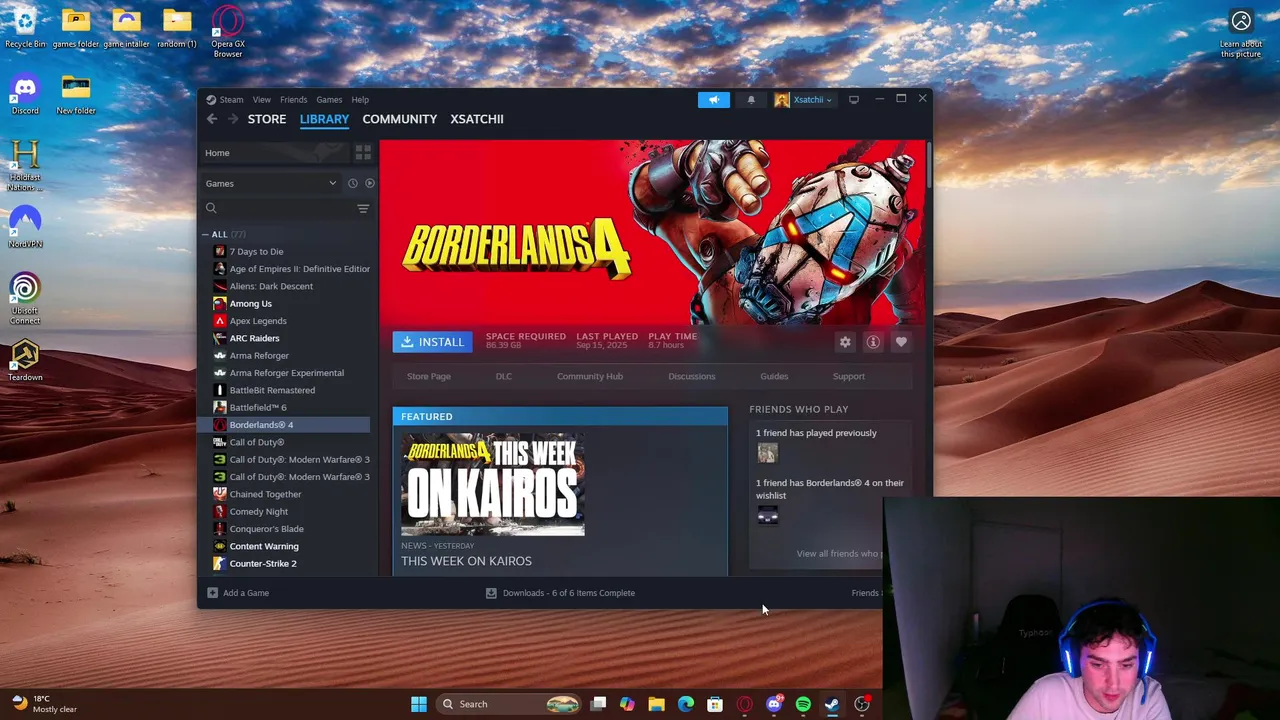Open This Week on Kairos news thumbnail
This screenshot has width=1280, height=720.
tap(493, 484)
